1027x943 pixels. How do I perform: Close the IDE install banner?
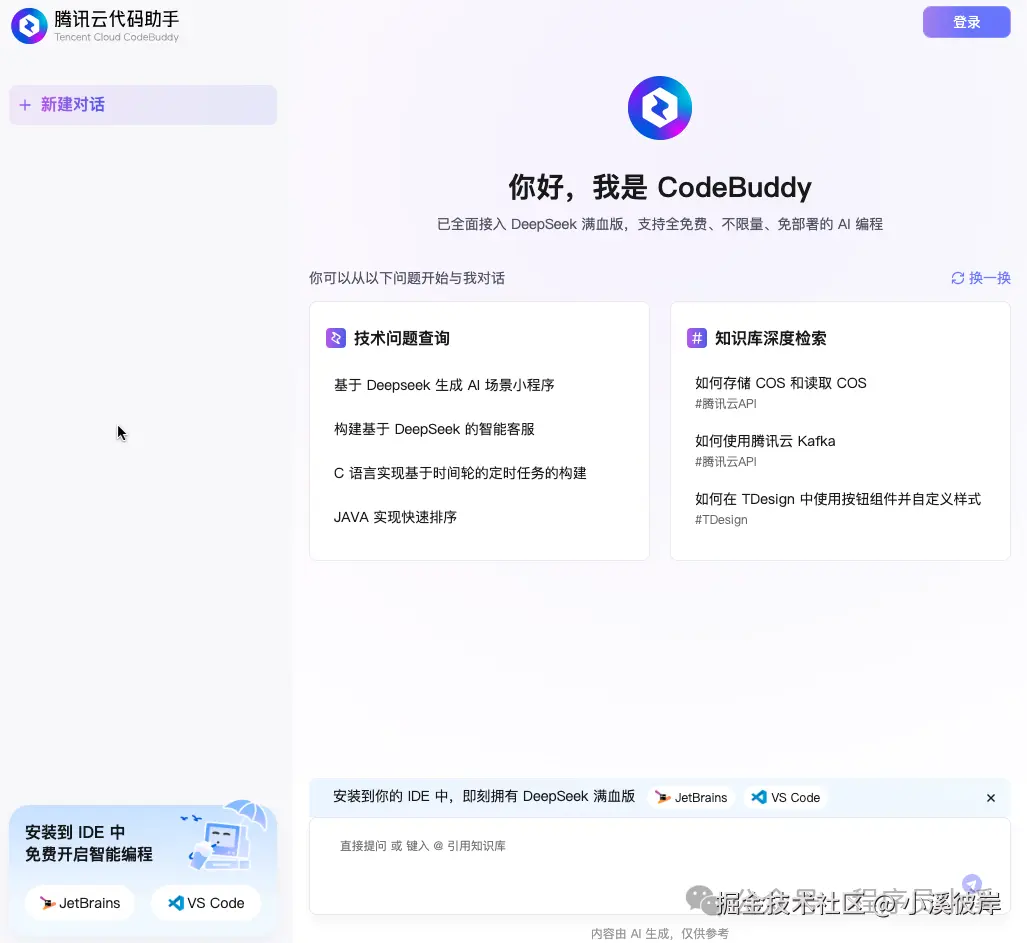pos(990,798)
